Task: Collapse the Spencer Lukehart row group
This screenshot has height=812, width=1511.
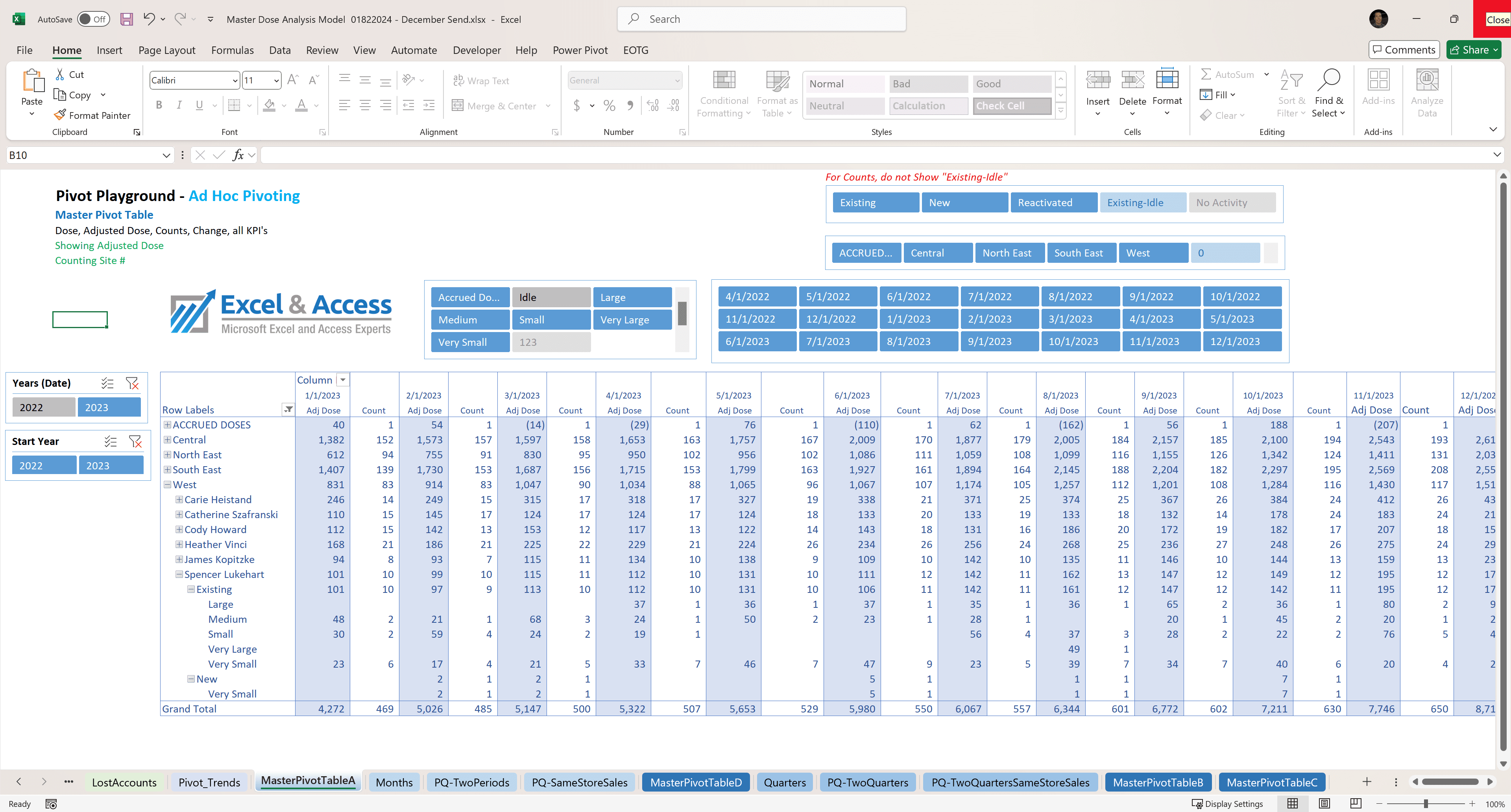Action: point(179,574)
